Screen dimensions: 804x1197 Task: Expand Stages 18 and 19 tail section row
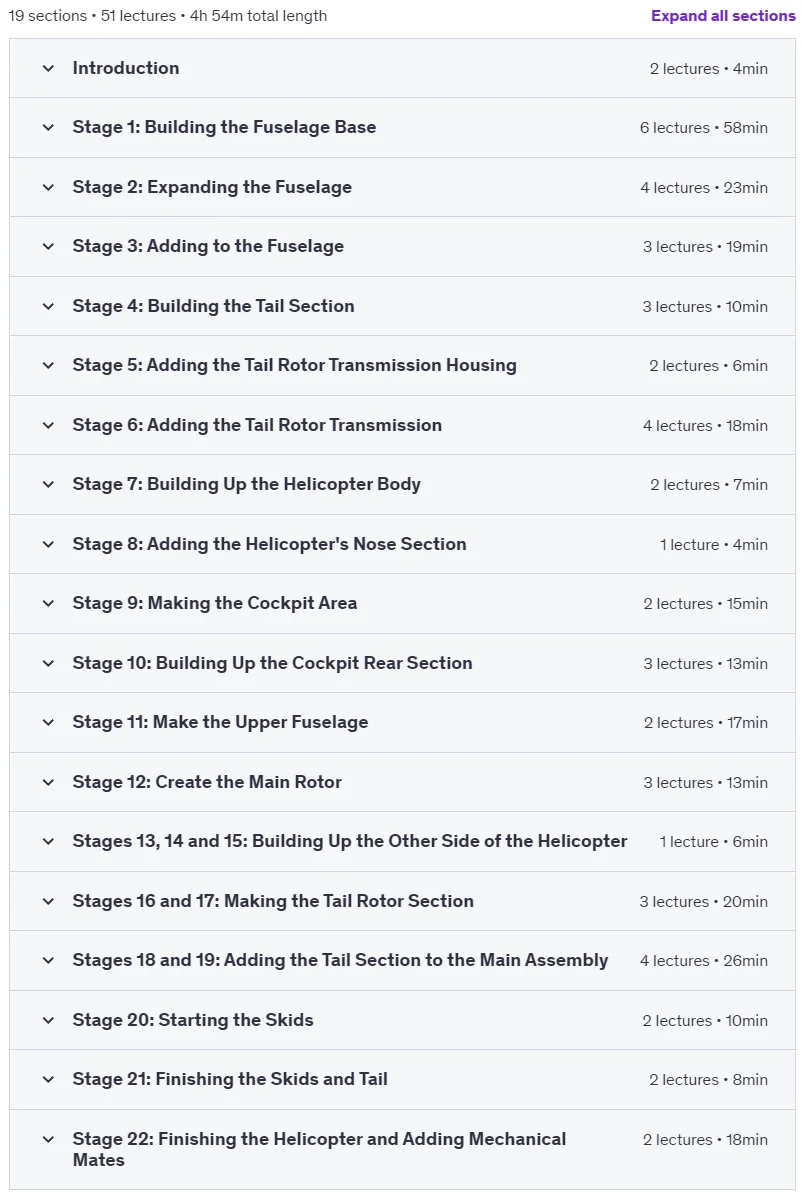click(402, 960)
